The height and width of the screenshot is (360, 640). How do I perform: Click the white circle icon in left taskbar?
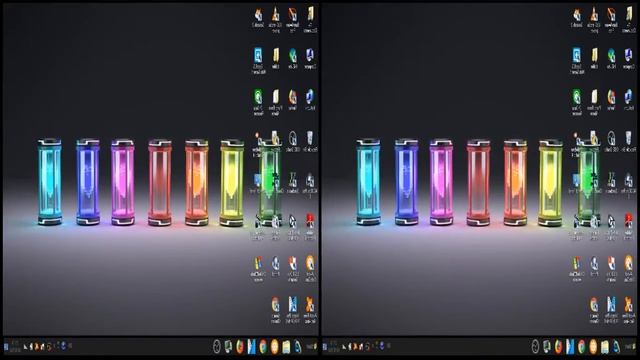[217, 347]
